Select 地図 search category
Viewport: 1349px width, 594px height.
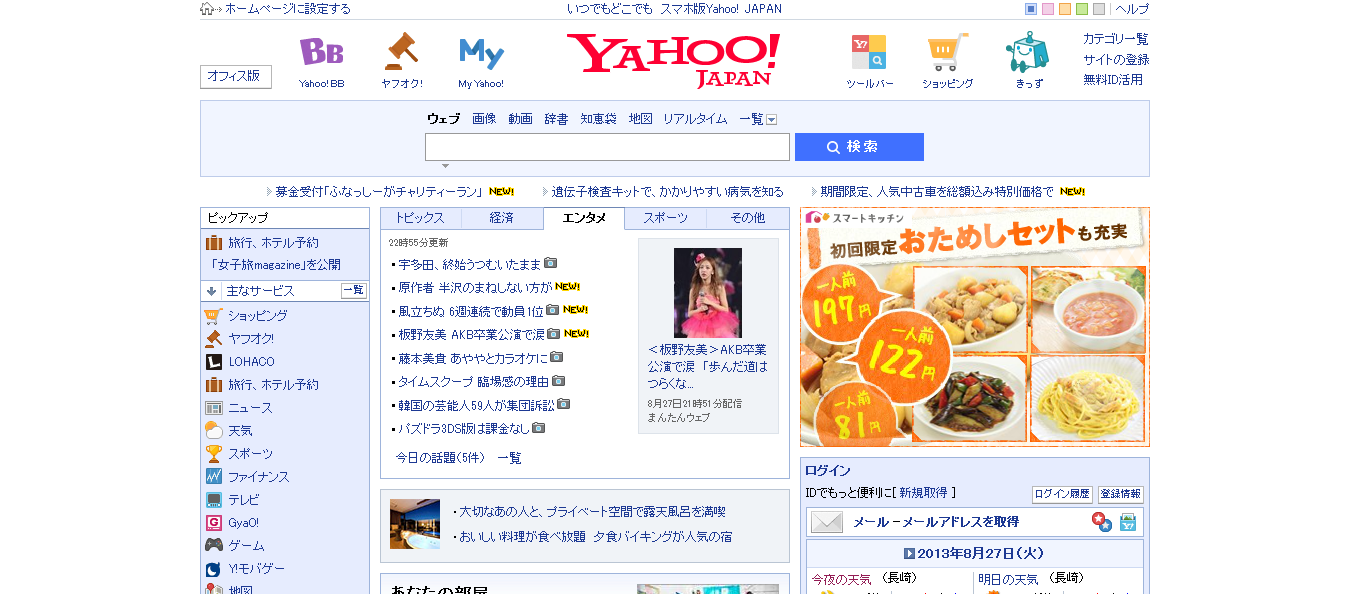(640, 119)
